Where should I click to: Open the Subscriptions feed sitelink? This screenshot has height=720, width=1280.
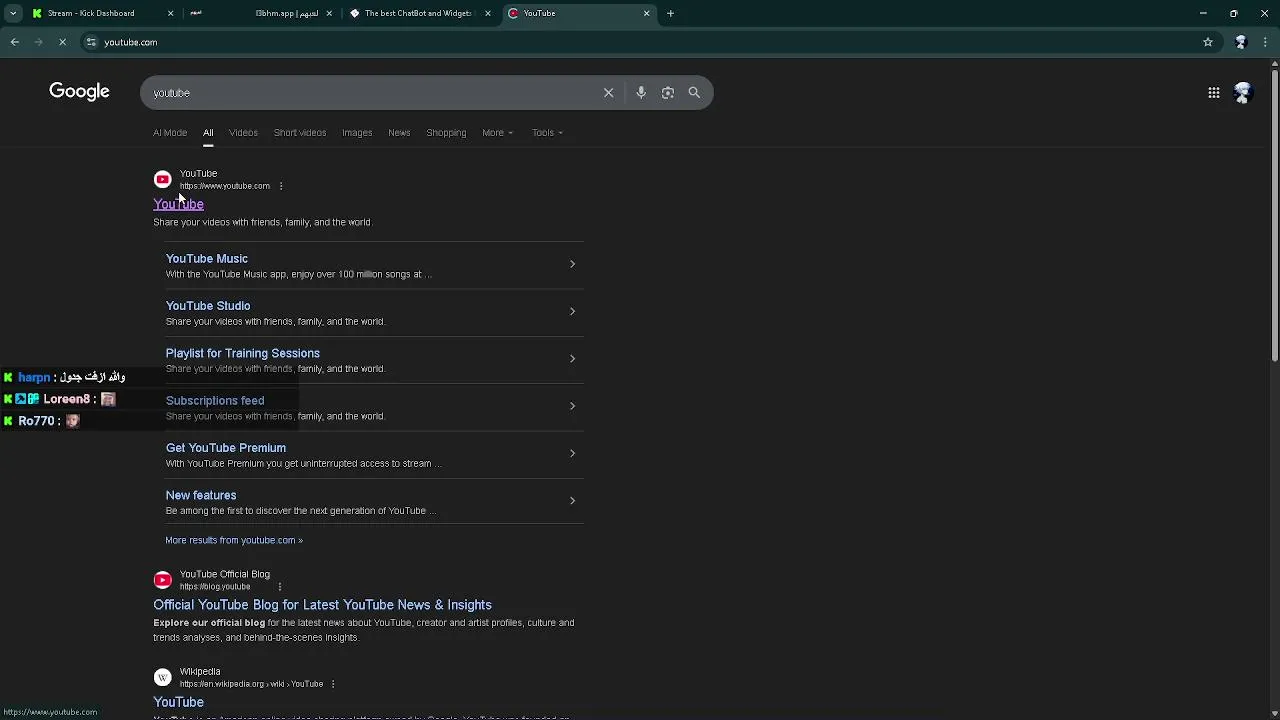(x=215, y=400)
